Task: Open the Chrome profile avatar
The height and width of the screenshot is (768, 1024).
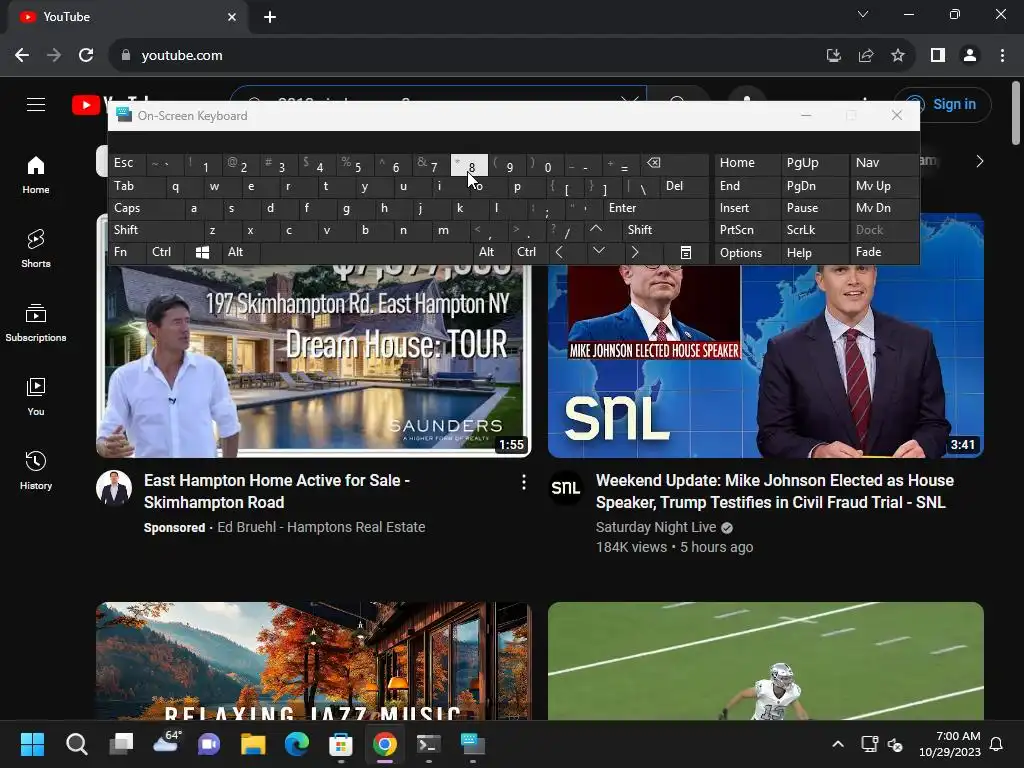Action: [970, 56]
